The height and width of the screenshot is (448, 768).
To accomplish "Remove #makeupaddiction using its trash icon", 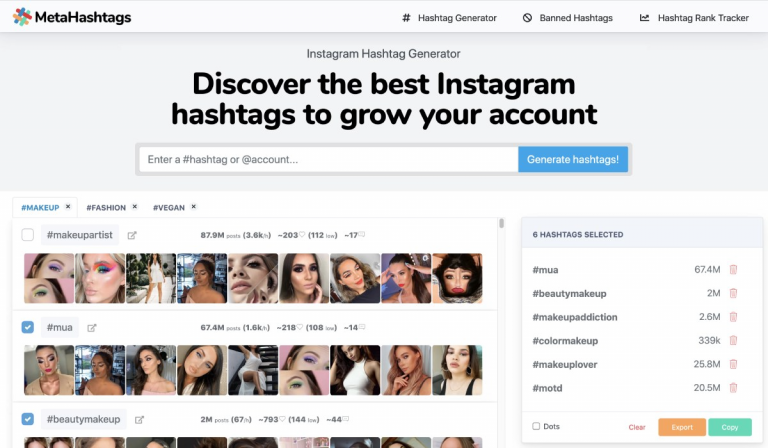I will (x=733, y=317).
